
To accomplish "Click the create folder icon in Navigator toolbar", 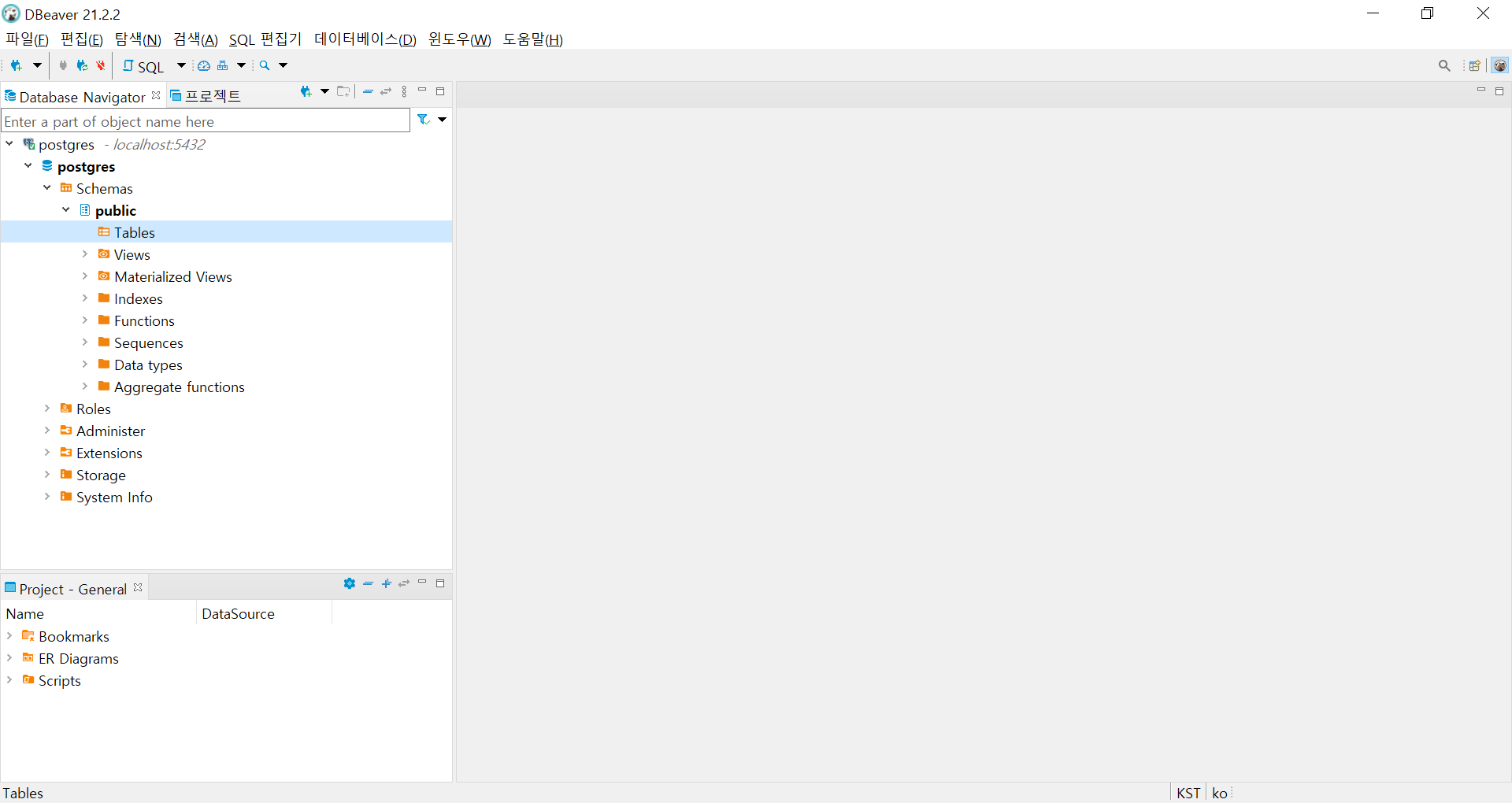I will pyautogui.click(x=343, y=92).
